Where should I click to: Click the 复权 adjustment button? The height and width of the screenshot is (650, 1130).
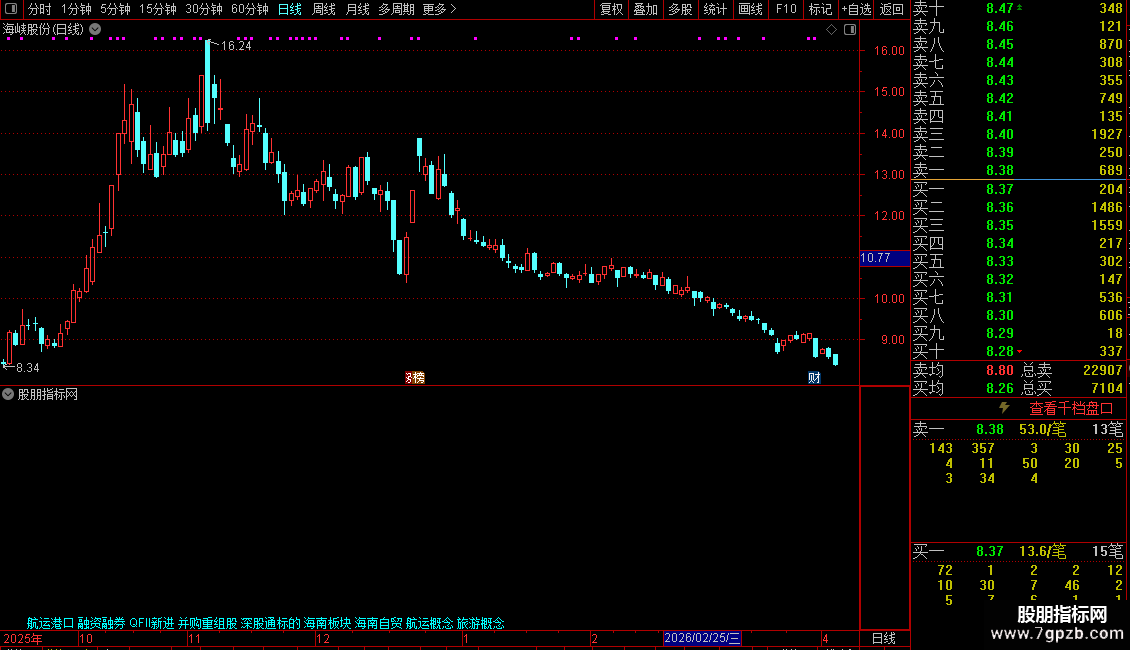pyautogui.click(x=611, y=9)
